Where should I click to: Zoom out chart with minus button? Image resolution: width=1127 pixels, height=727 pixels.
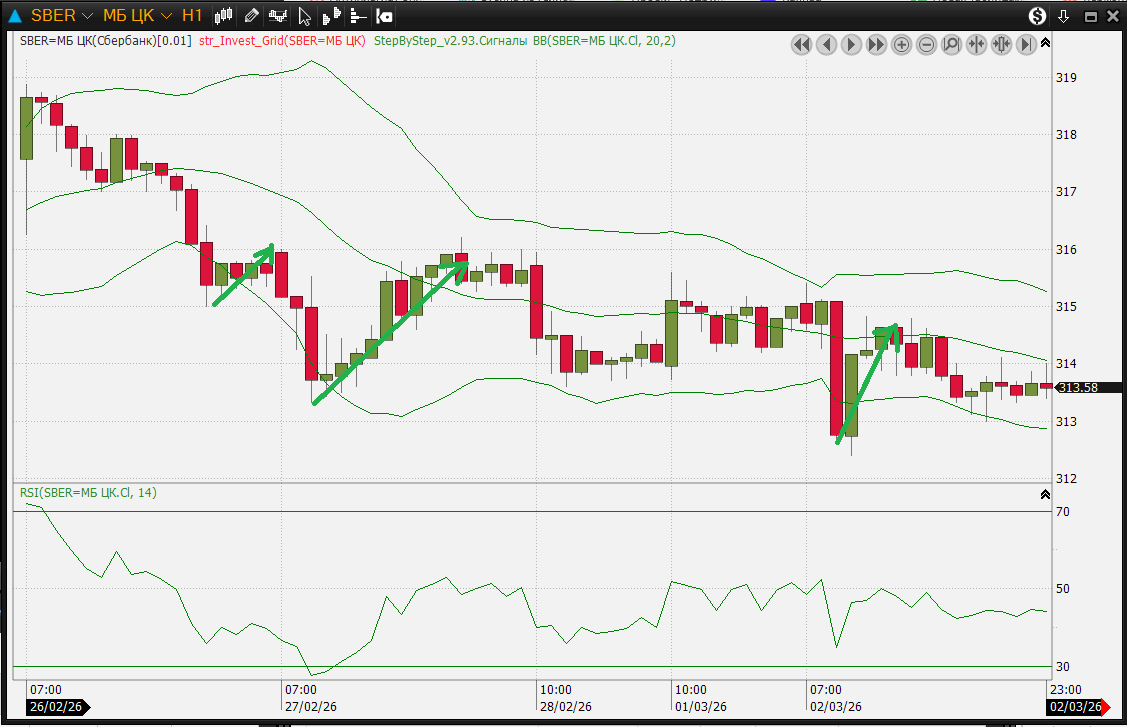tap(926, 45)
